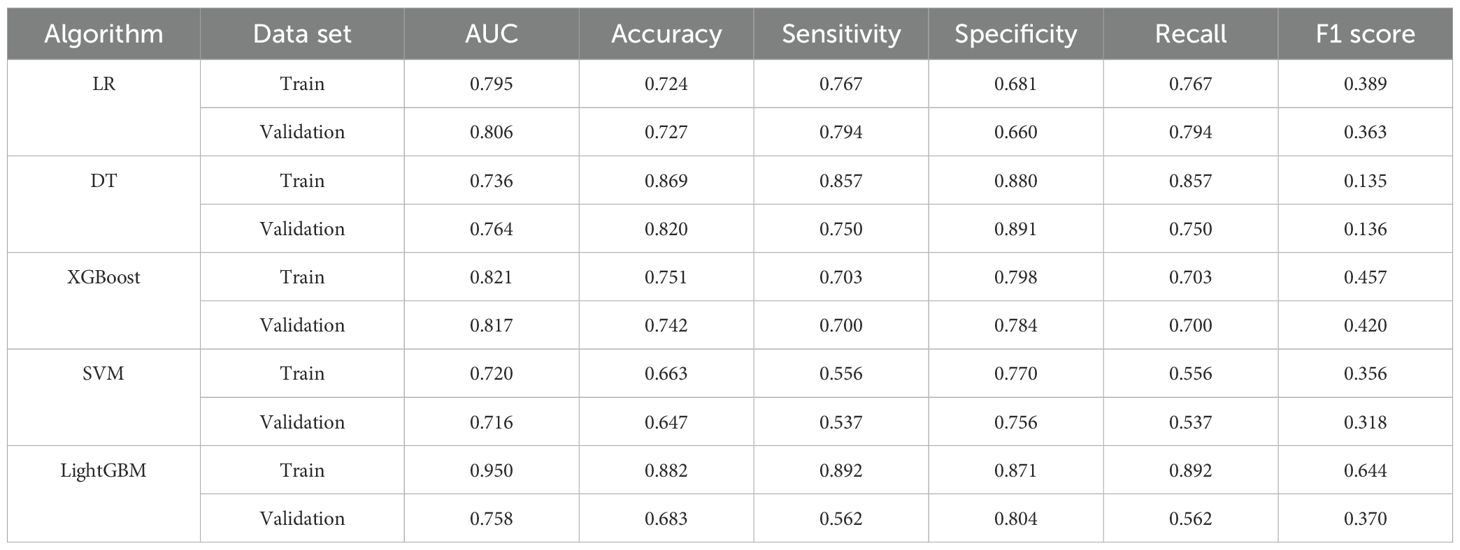Select the Specificity header cell
1460x550 pixels.
1015,34
